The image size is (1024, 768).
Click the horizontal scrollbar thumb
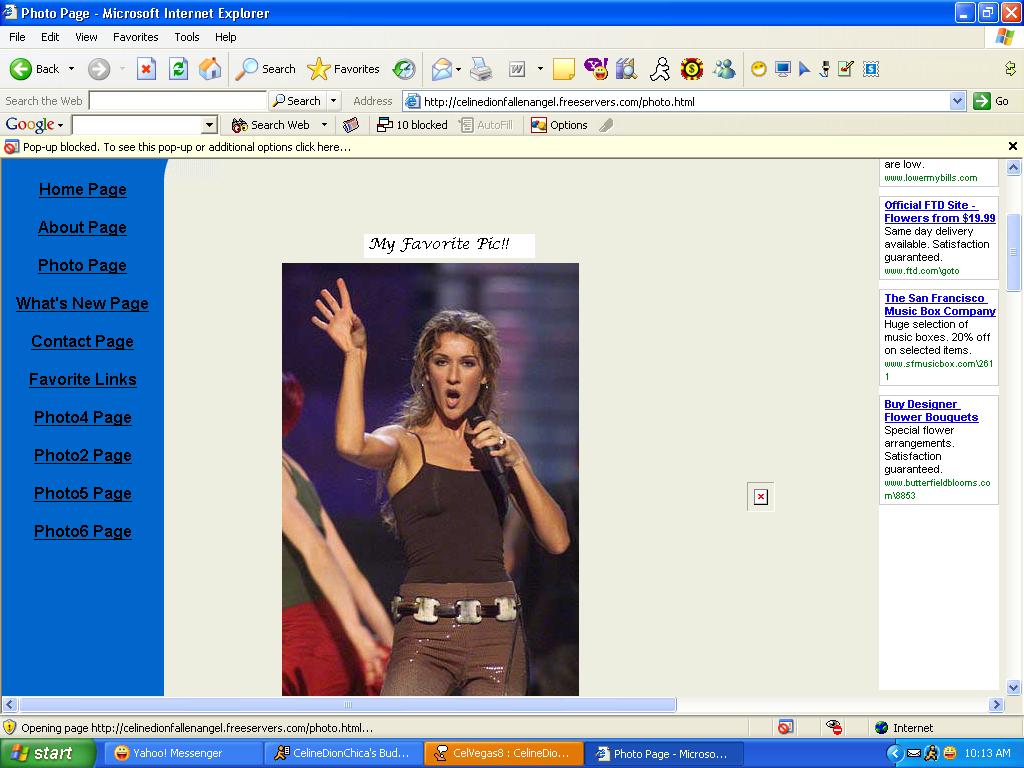[347, 705]
